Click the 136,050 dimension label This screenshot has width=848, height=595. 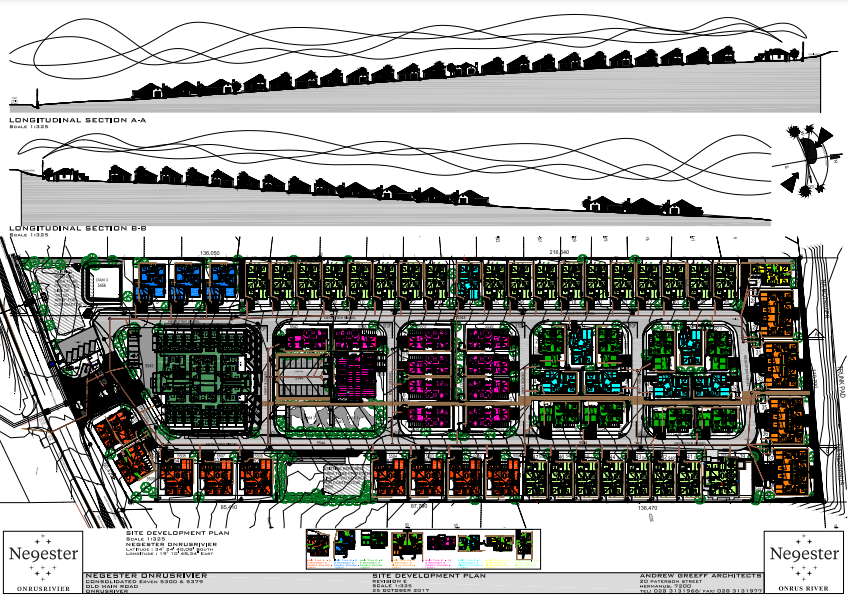point(210,253)
